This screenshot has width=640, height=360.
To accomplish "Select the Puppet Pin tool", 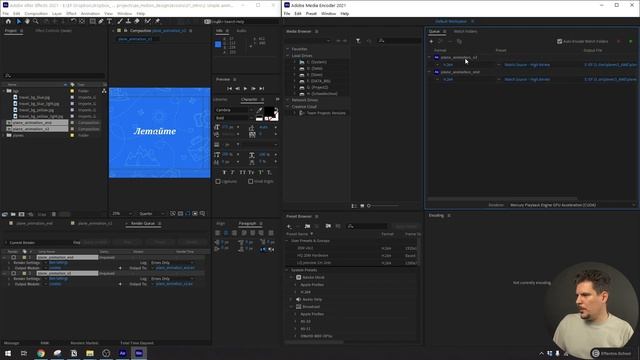I will pyautogui.click(x=158, y=21).
